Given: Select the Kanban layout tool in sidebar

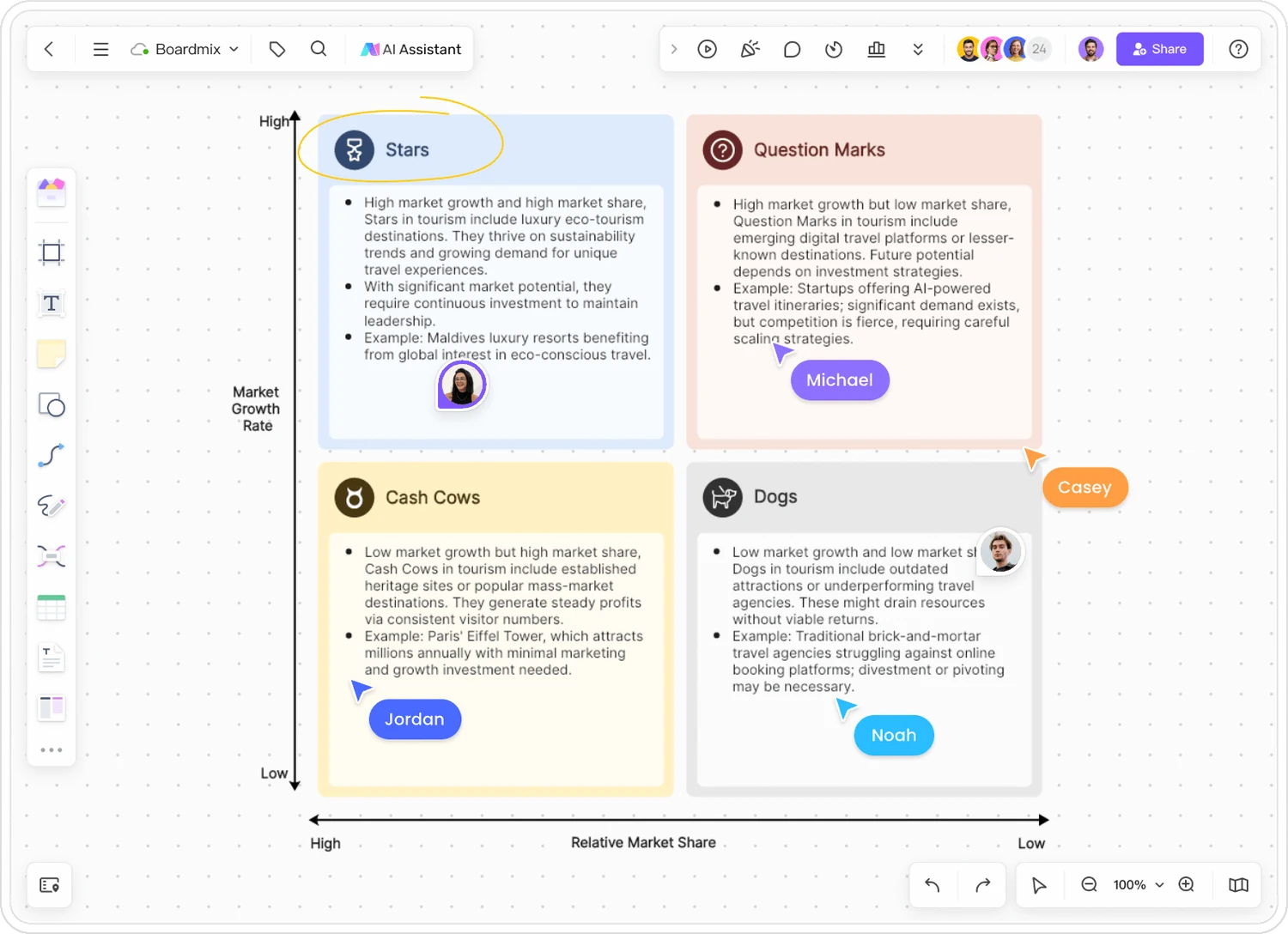Looking at the screenshot, I should [x=52, y=708].
